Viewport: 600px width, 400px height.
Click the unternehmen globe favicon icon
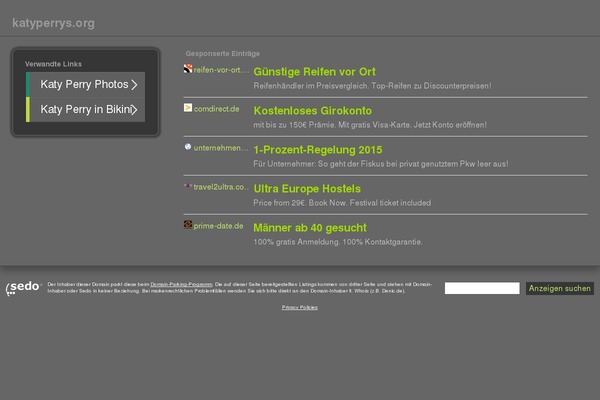pyautogui.click(x=188, y=147)
